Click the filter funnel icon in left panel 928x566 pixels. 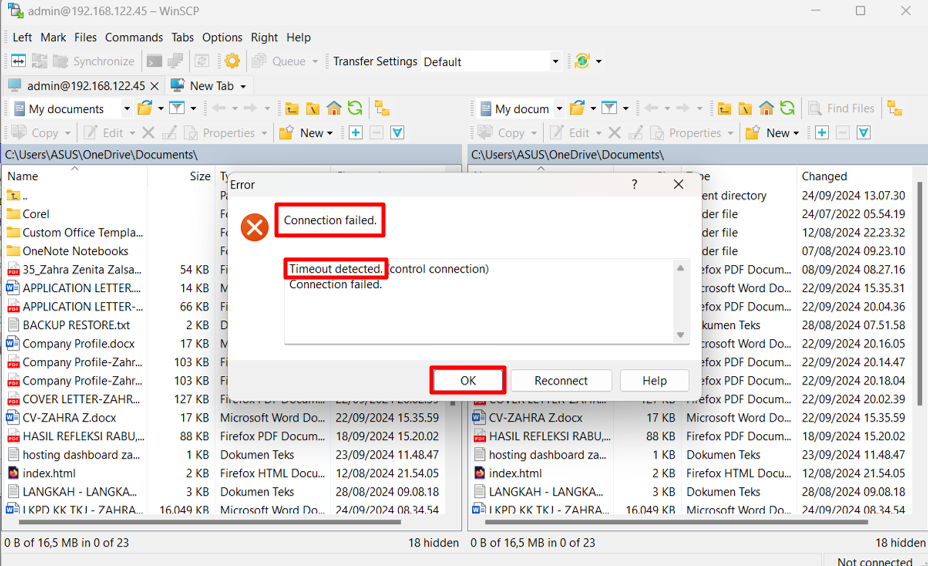(x=177, y=108)
